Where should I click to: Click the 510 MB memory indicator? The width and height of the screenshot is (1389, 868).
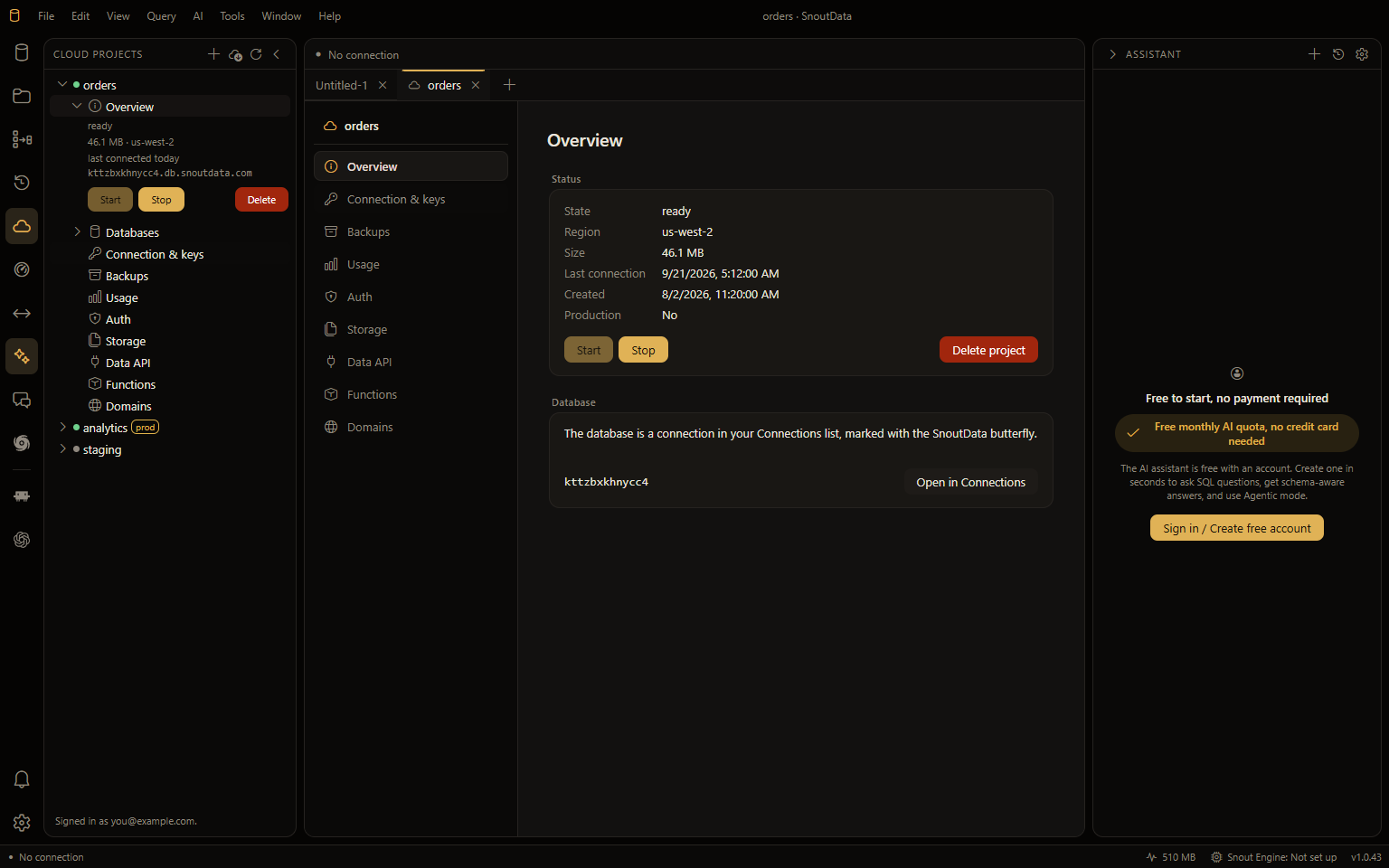1171,857
